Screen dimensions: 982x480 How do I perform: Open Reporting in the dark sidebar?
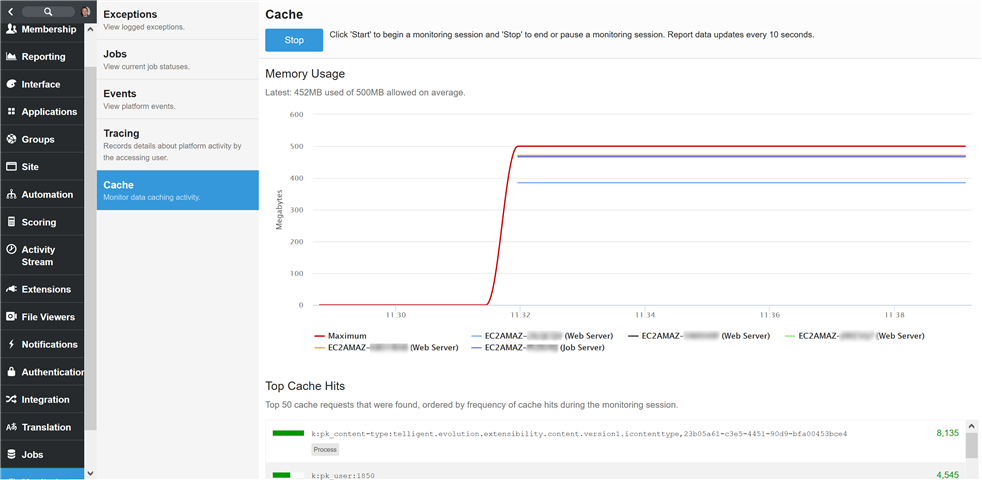pos(42,56)
